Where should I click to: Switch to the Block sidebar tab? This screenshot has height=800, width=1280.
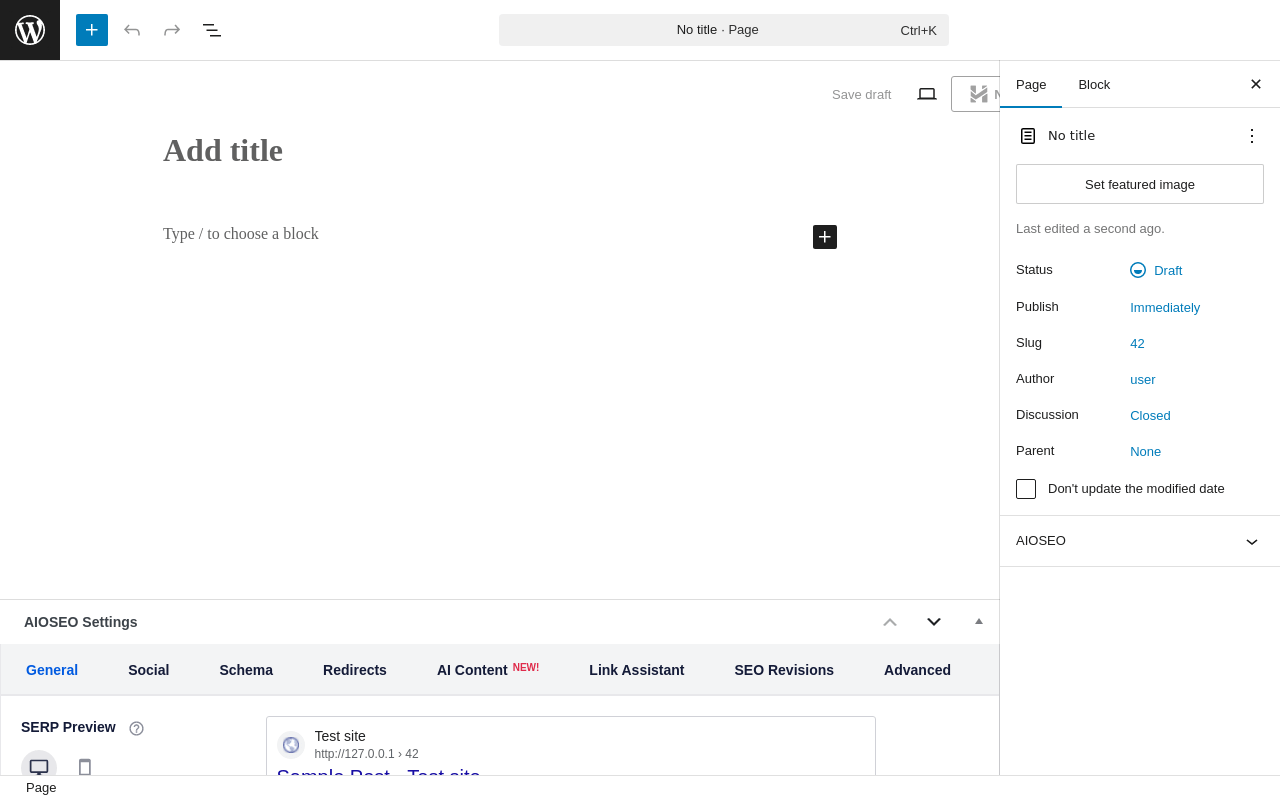click(1094, 85)
